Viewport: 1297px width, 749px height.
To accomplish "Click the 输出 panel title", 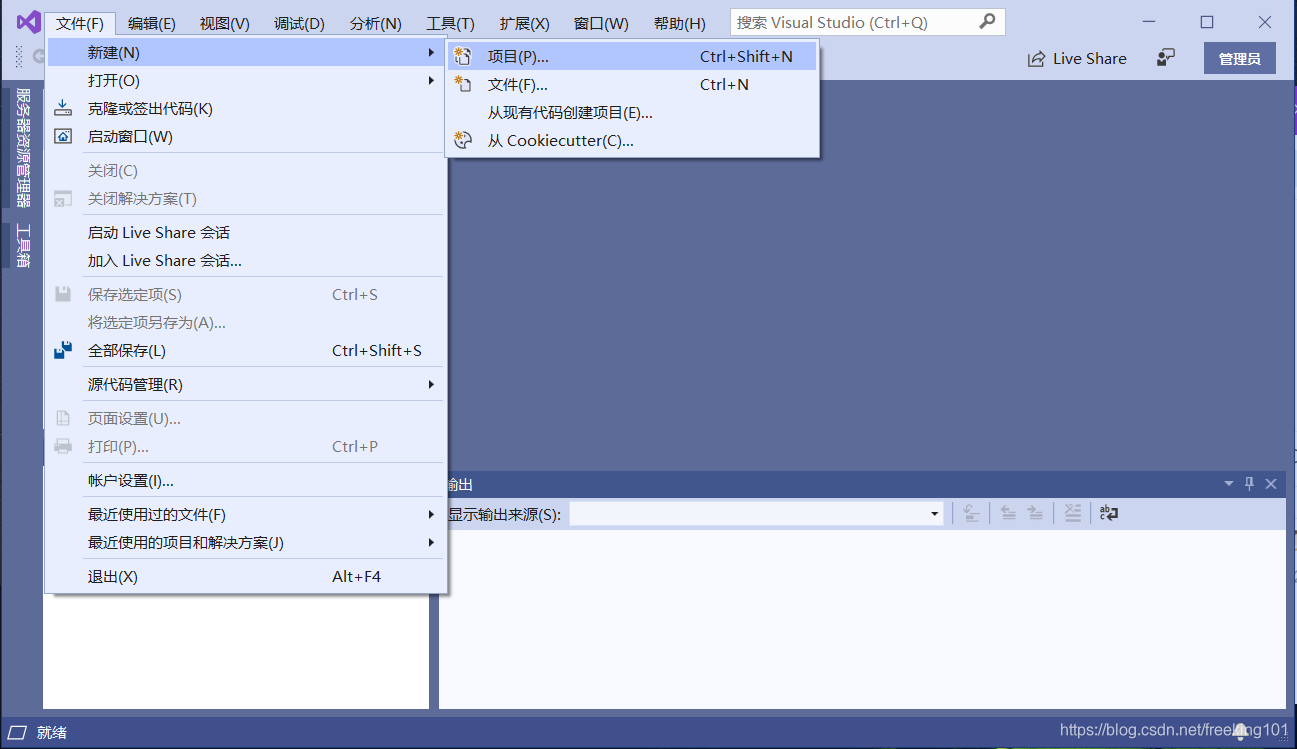I will point(460,485).
